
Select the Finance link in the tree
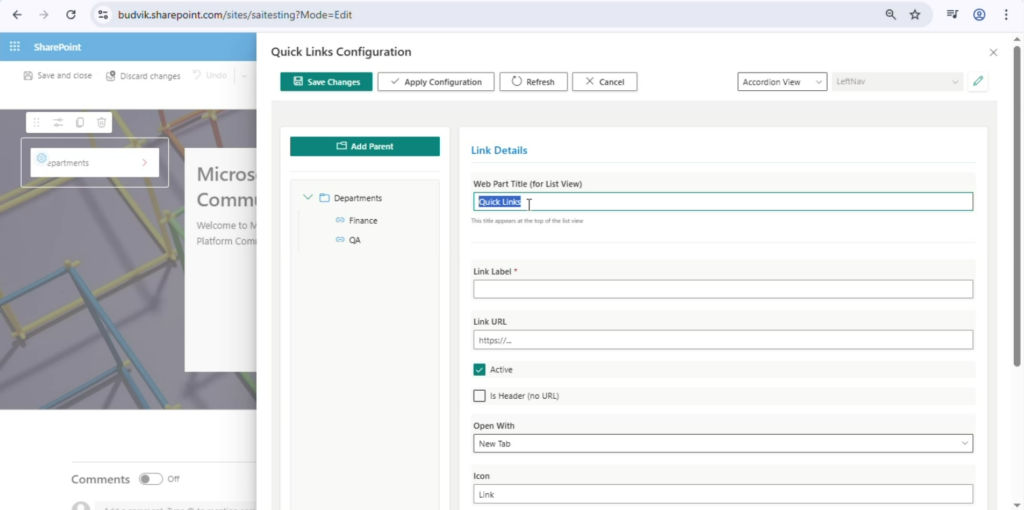click(x=363, y=220)
